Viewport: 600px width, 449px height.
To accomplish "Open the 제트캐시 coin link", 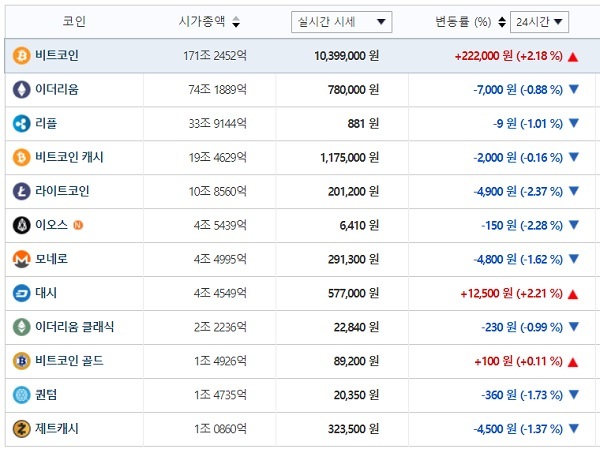I will coord(57,429).
